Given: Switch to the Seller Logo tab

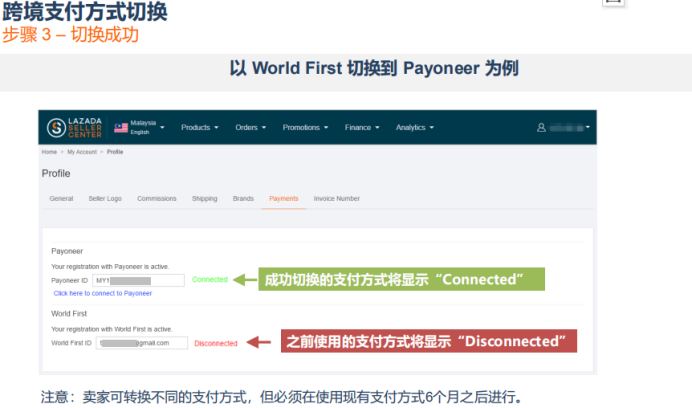Looking at the screenshot, I should [105, 199].
